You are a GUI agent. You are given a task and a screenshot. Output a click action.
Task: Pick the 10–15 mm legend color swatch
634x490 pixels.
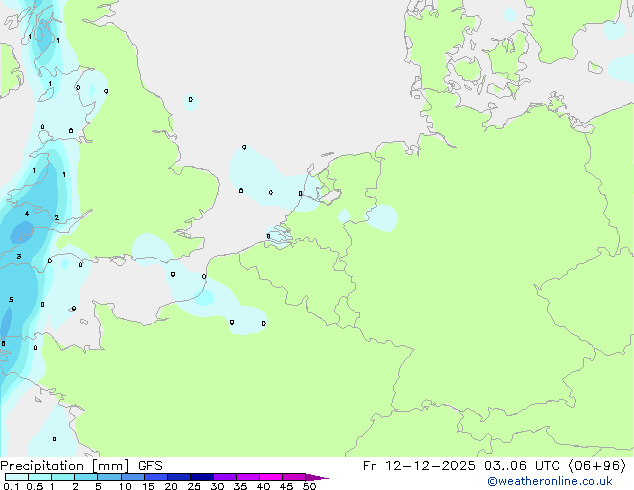click(x=133, y=477)
